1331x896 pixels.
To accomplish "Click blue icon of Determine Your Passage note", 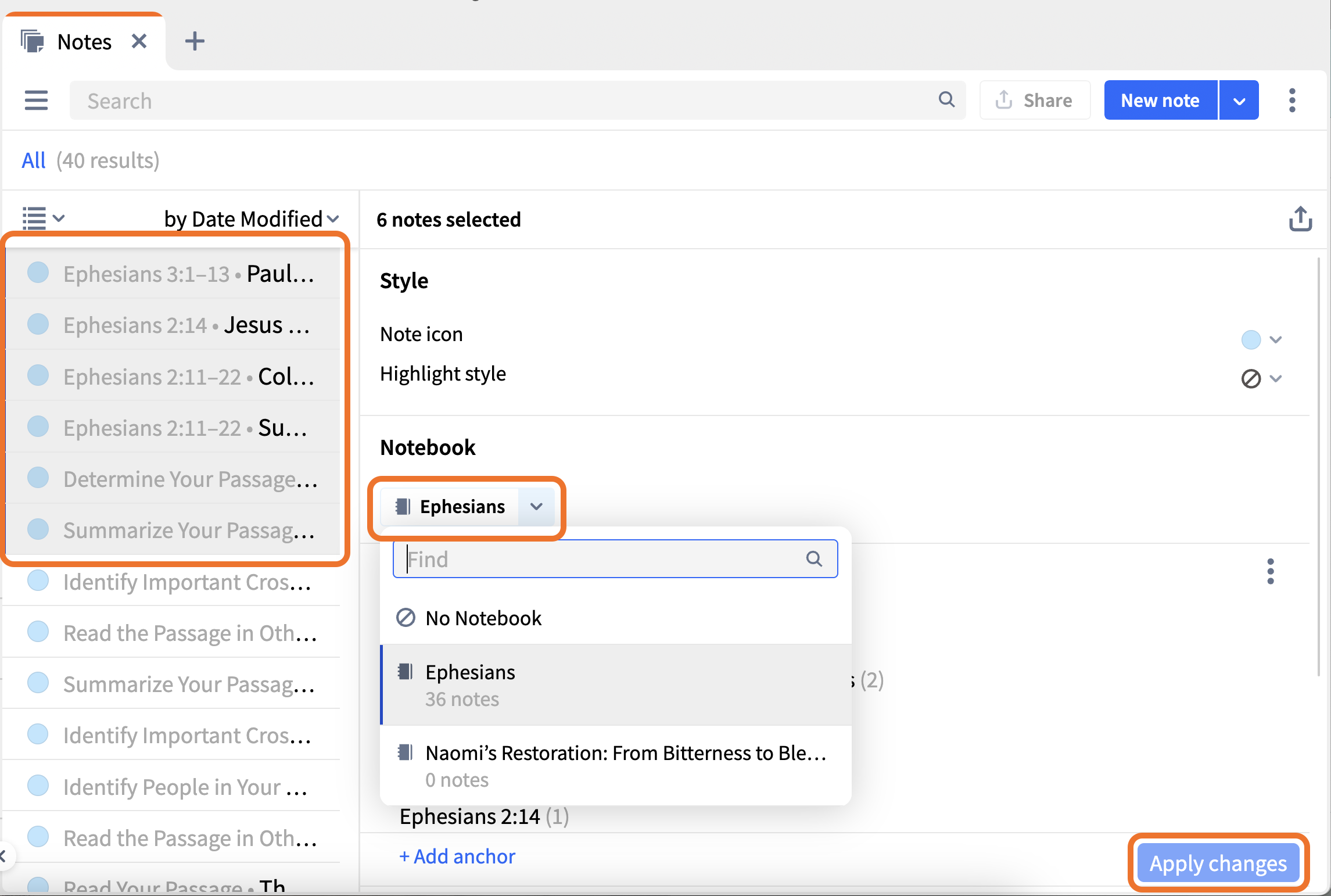I will click(x=38, y=478).
